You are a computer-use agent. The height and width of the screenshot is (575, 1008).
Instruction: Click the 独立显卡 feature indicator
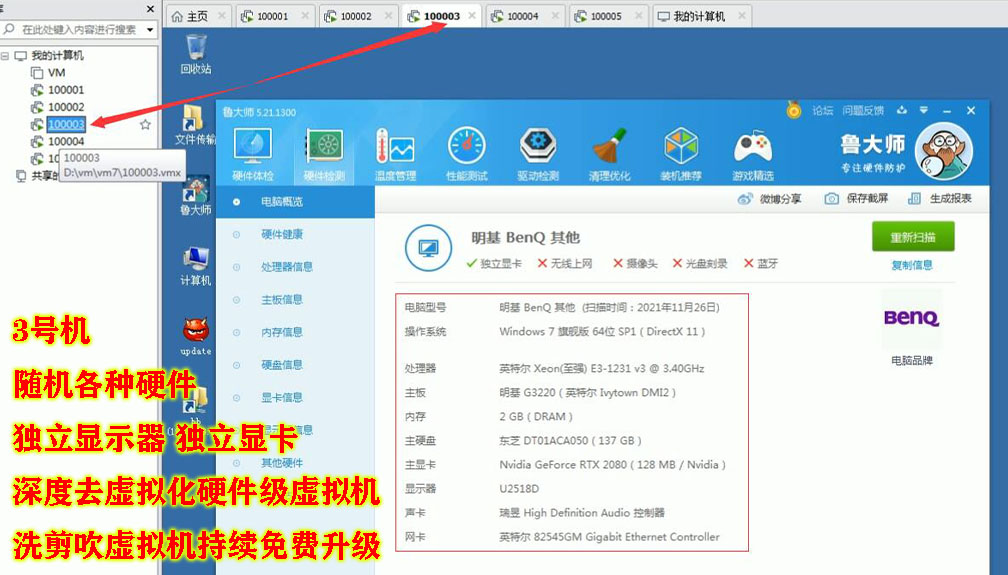[x=494, y=264]
